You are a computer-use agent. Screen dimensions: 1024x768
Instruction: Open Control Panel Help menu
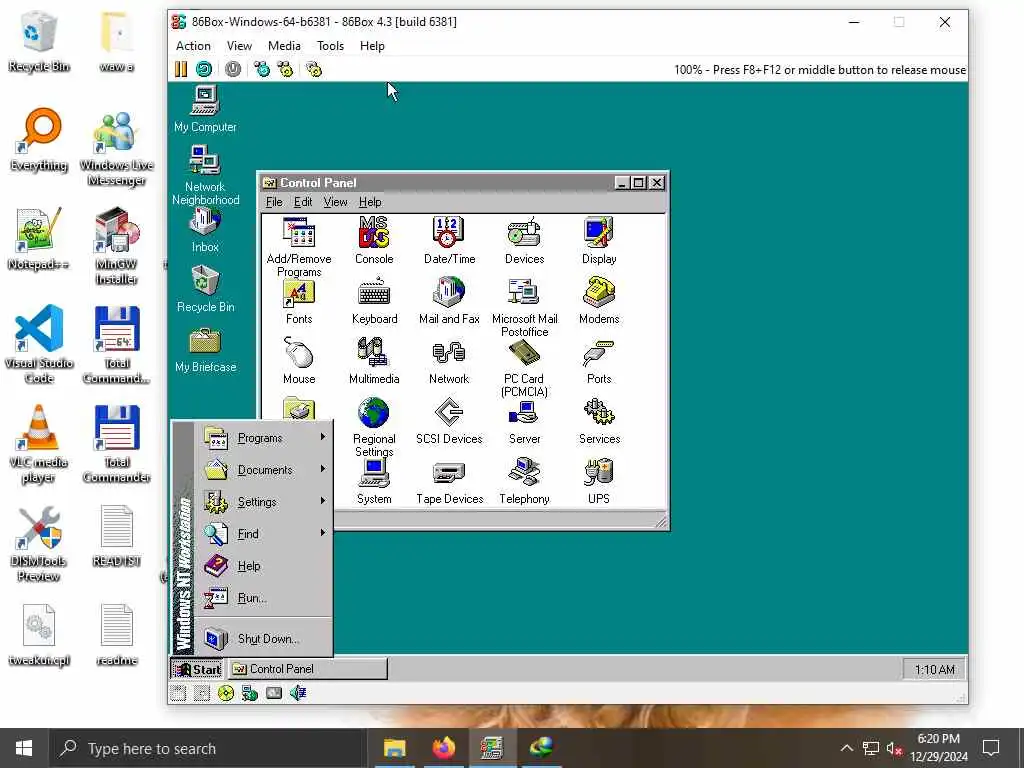[370, 202]
